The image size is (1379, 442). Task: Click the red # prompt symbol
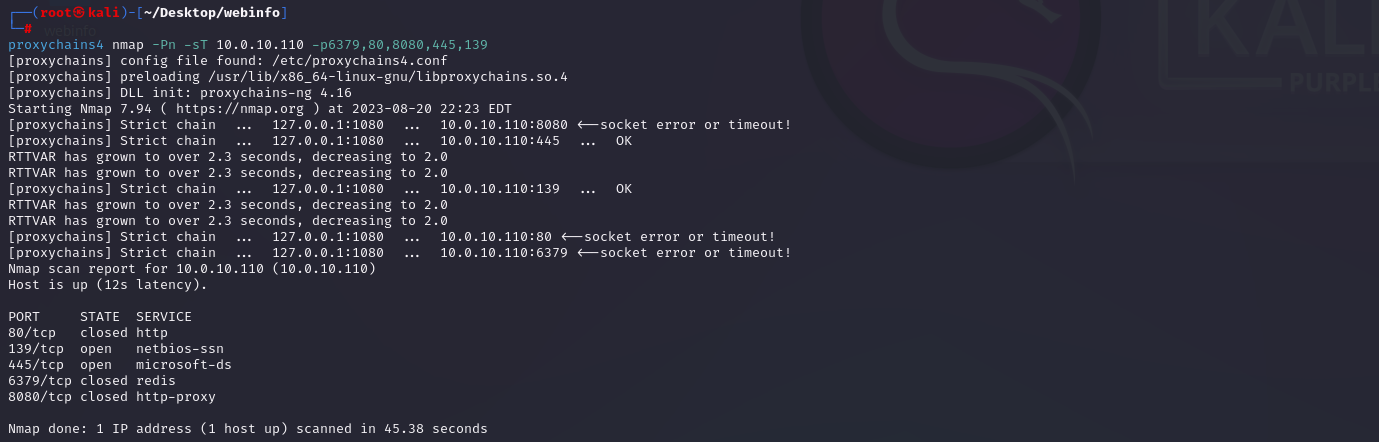point(28,29)
